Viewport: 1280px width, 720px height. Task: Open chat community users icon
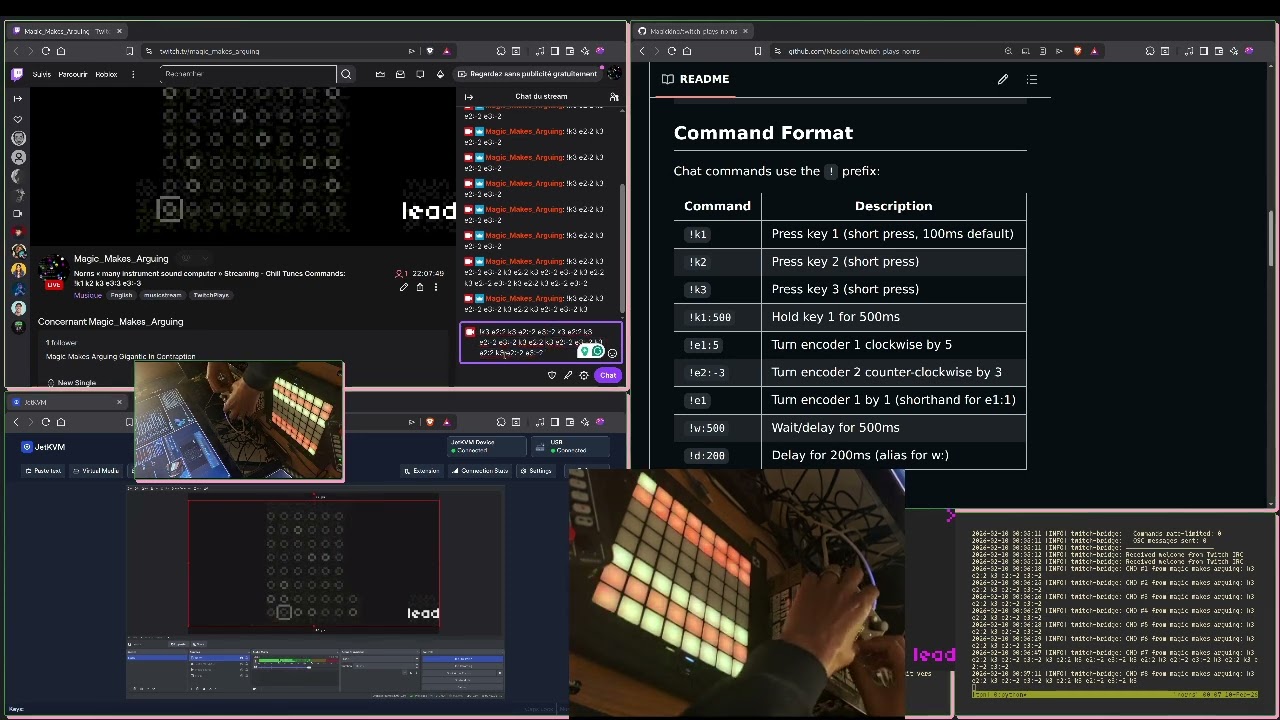(x=614, y=97)
